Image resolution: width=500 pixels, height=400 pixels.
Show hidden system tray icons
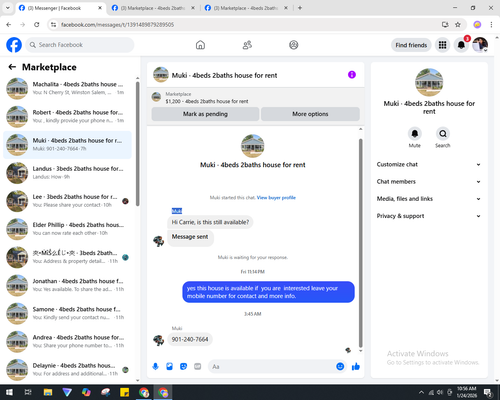tap(421, 392)
